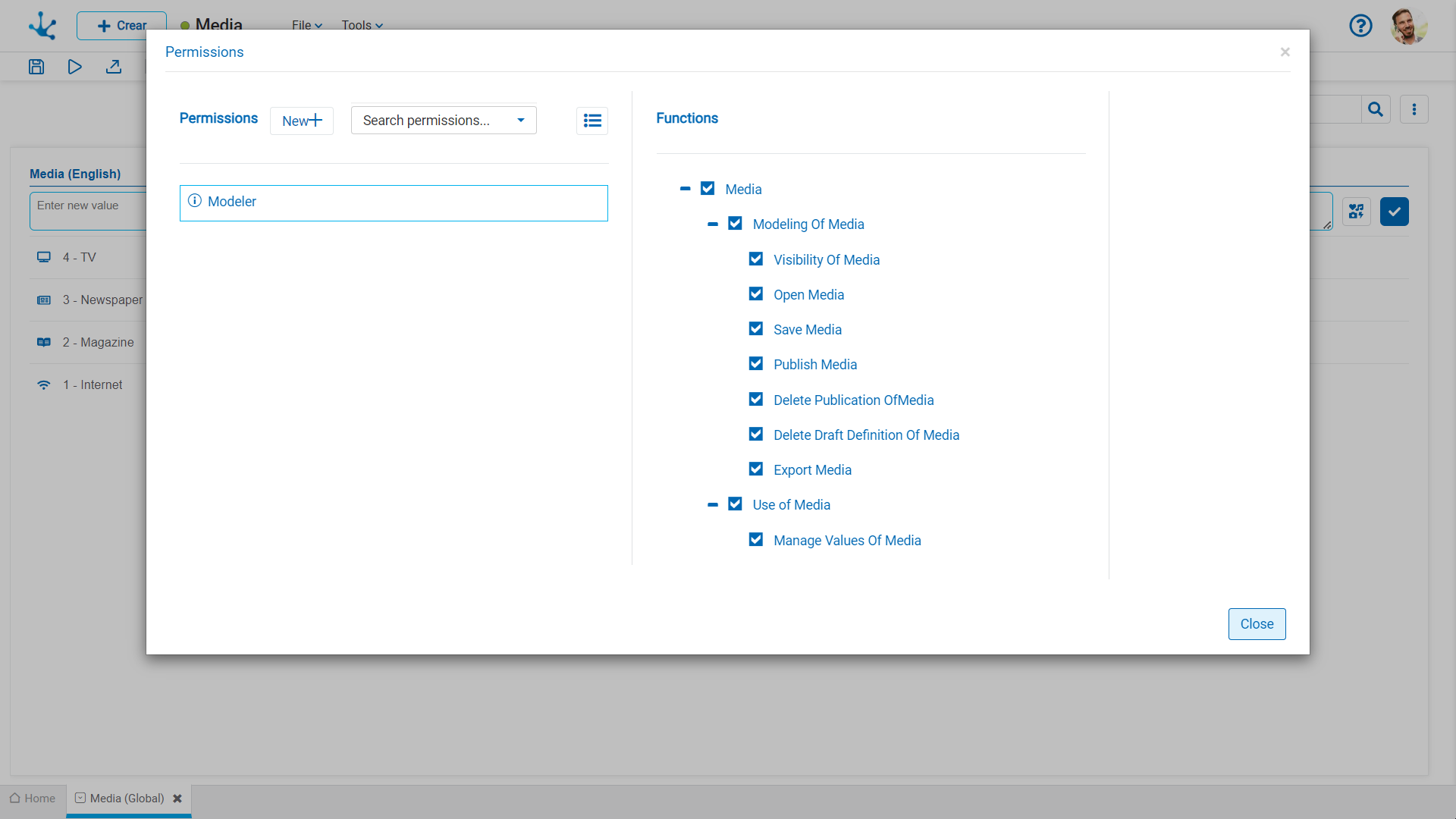This screenshot has width=1456, height=819.
Task: Click the info icon beside Modeler
Action: pos(195,201)
